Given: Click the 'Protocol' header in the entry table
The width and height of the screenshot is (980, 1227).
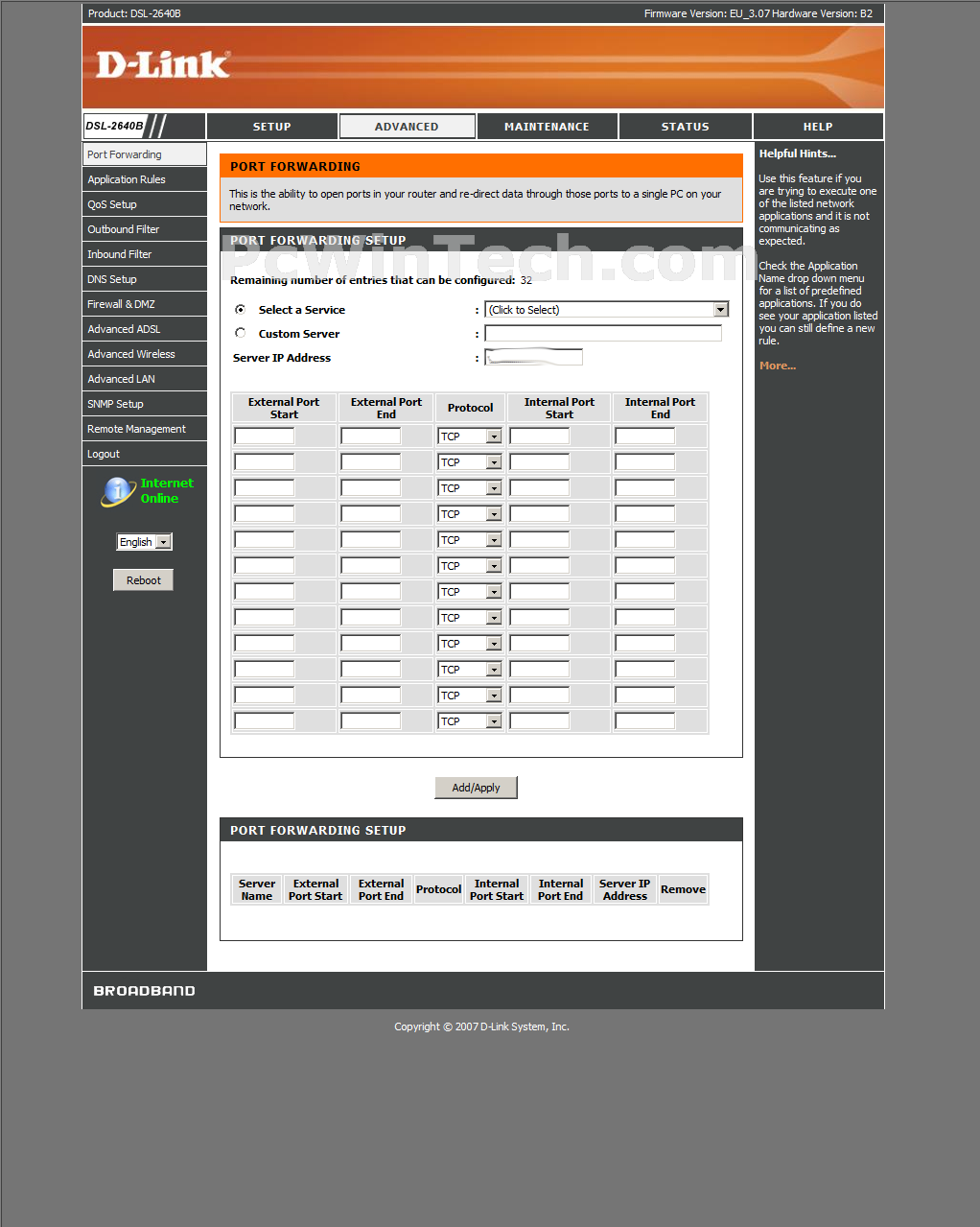Looking at the screenshot, I should coord(470,408).
